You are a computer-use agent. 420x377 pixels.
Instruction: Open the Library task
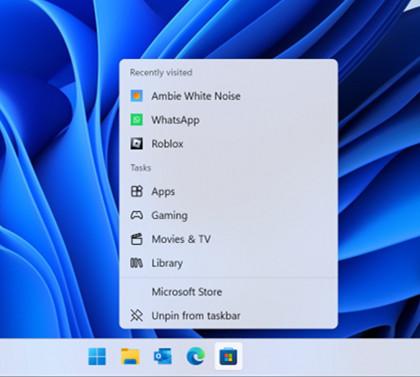[x=228, y=263]
